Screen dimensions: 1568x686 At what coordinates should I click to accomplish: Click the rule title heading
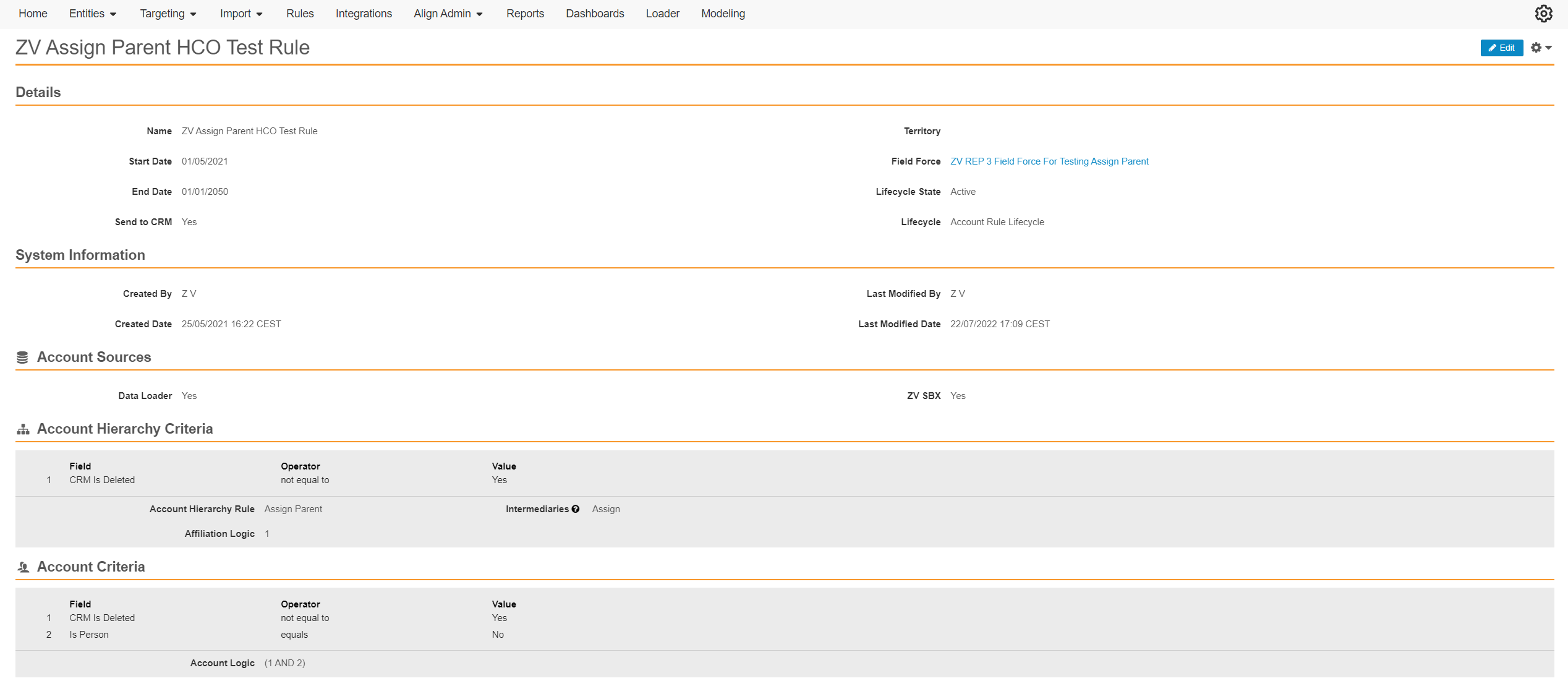pos(163,48)
